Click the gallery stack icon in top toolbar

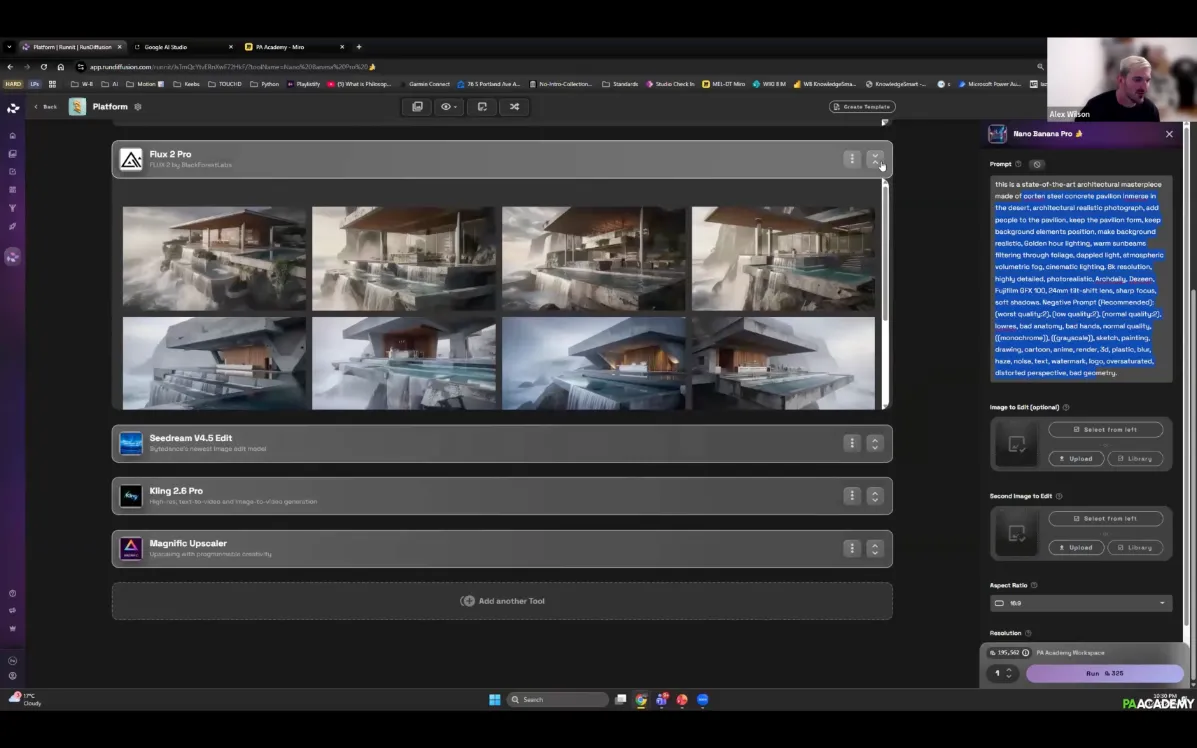pos(417,107)
